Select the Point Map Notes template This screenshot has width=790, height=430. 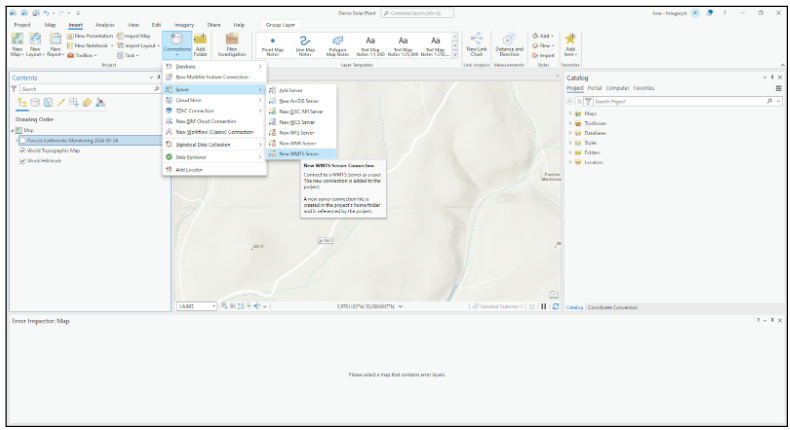pyautogui.click(x=273, y=45)
